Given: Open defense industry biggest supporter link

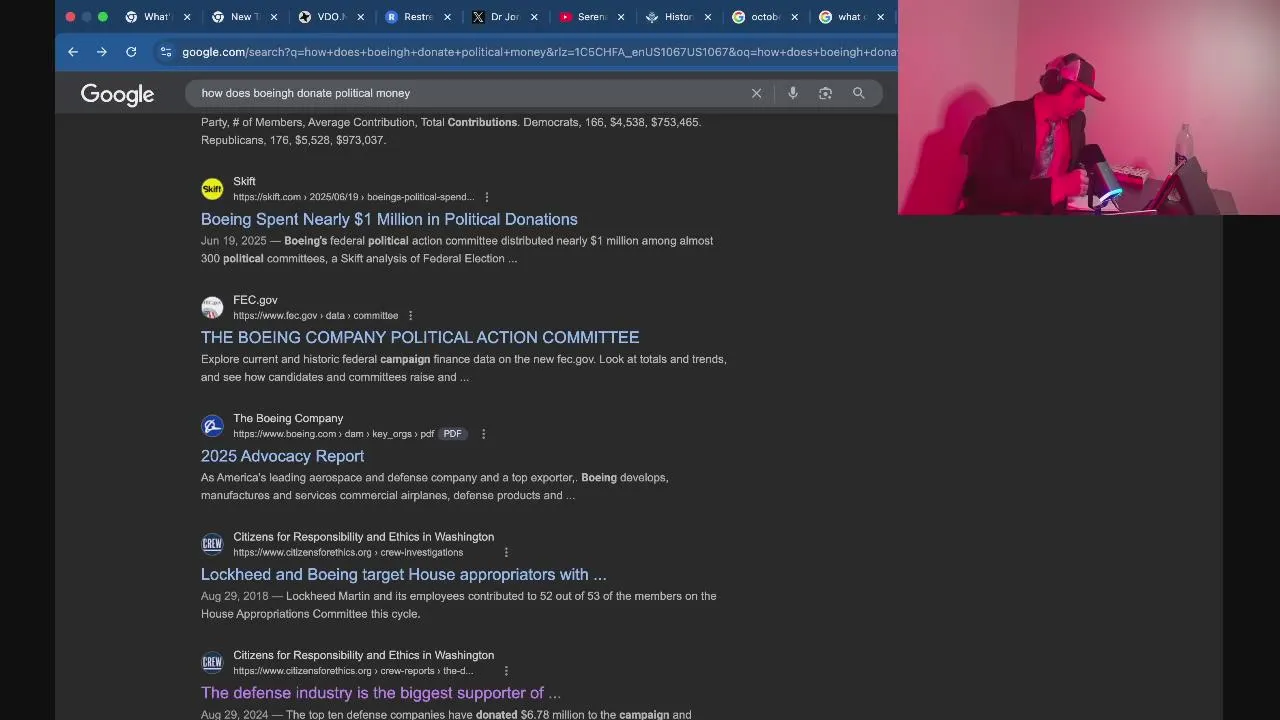Looking at the screenshot, I should pyautogui.click(x=381, y=693).
